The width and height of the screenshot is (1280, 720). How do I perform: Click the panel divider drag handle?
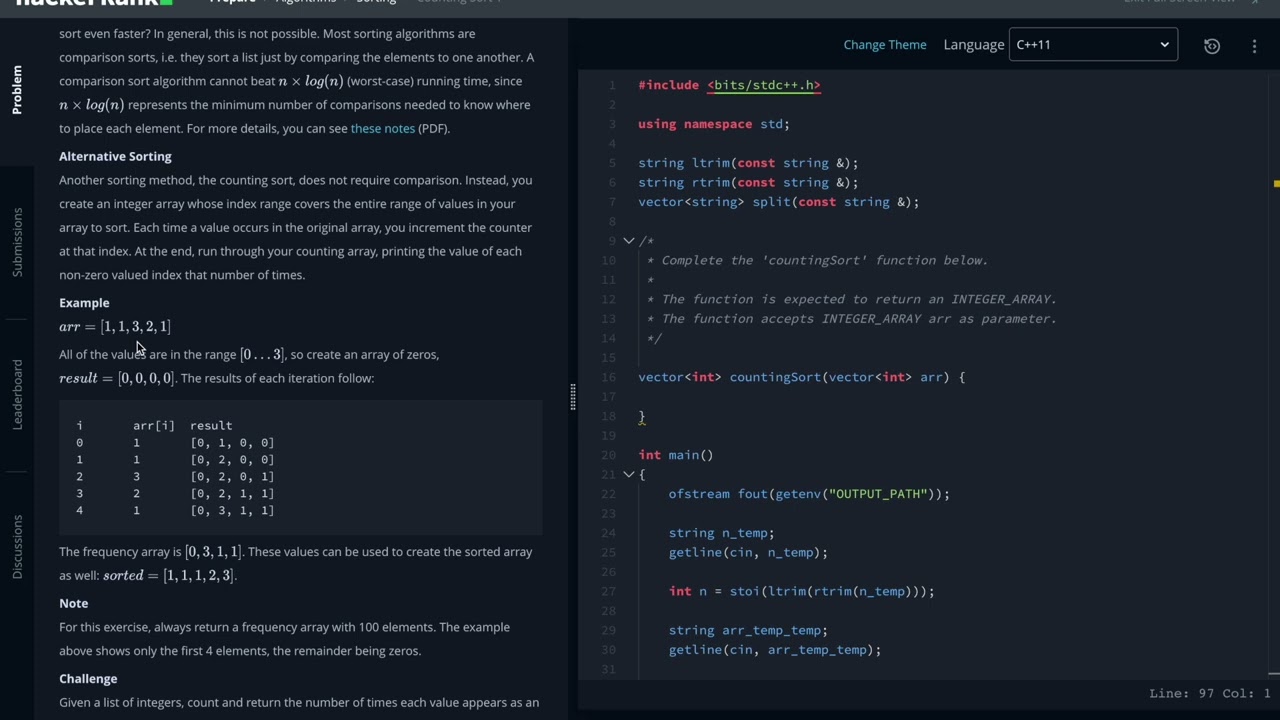pyautogui.click(x=573, y=397)
